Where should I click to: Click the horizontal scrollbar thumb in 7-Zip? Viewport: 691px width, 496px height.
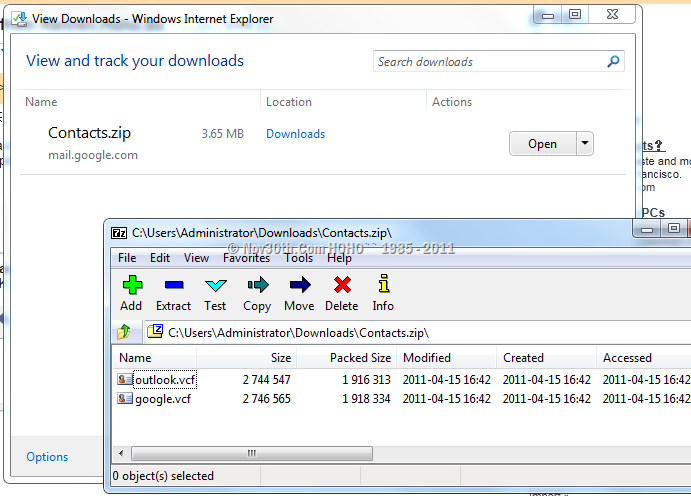(x=252, y=453)
